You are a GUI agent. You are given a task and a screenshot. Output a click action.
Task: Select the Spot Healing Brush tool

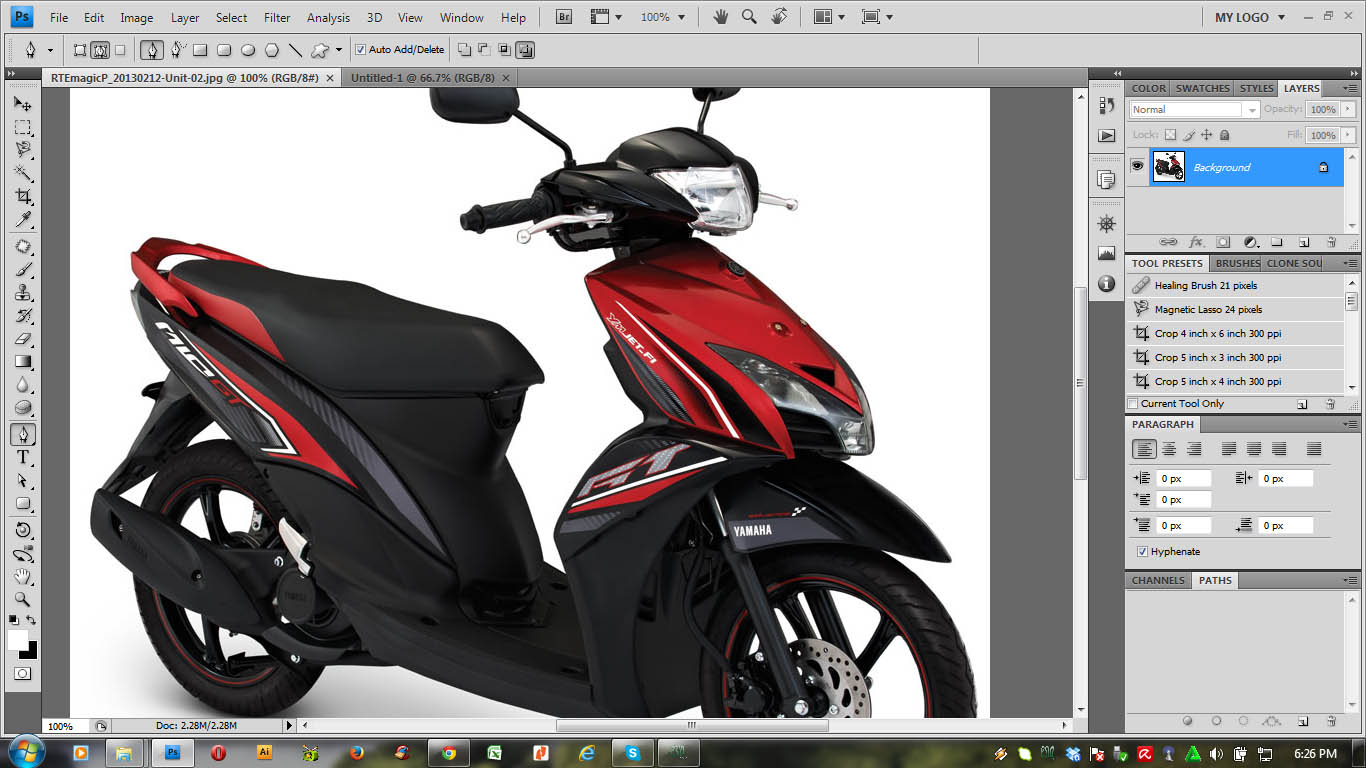click(22, 247)
